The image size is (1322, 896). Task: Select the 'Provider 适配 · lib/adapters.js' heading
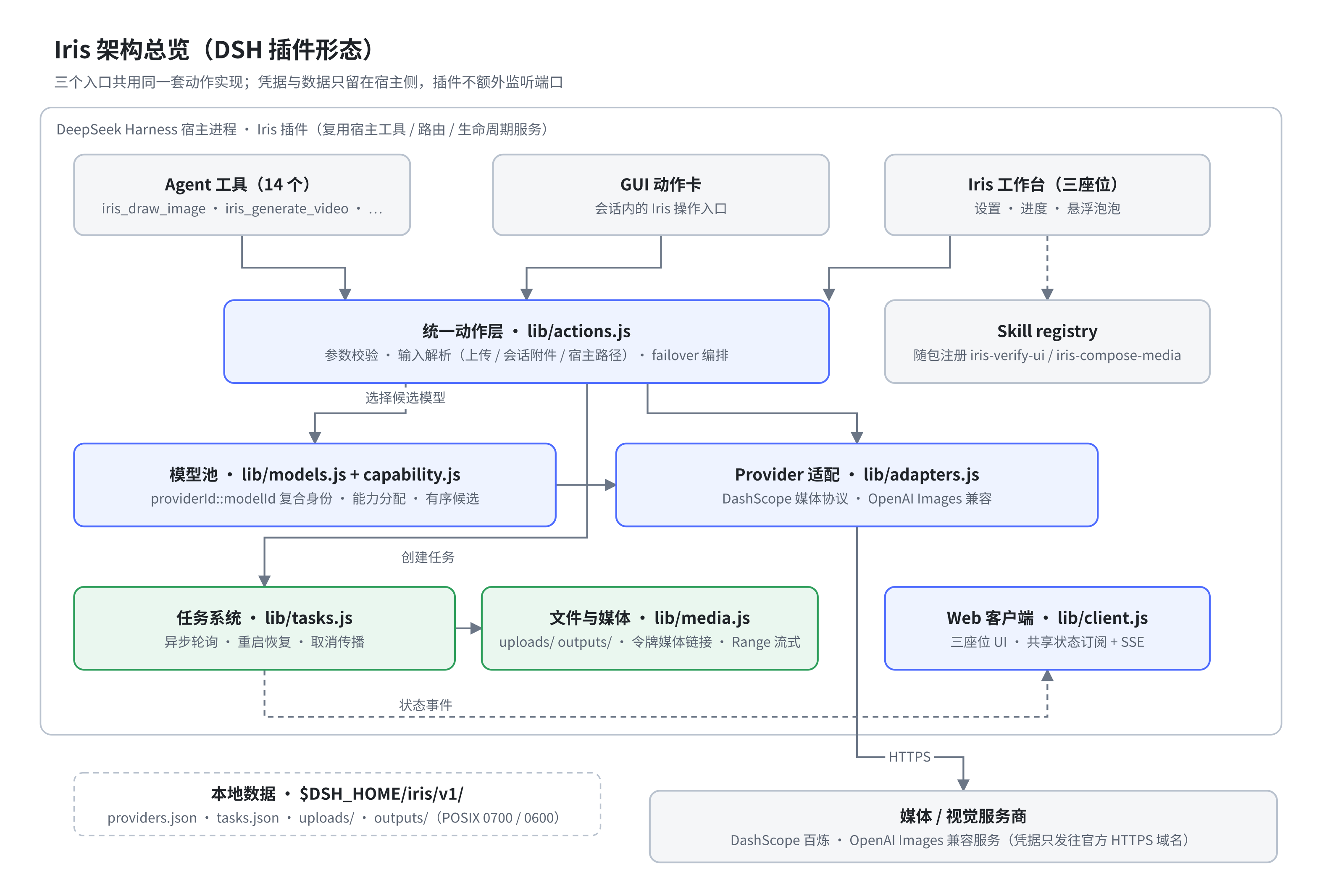pos(857,474)
